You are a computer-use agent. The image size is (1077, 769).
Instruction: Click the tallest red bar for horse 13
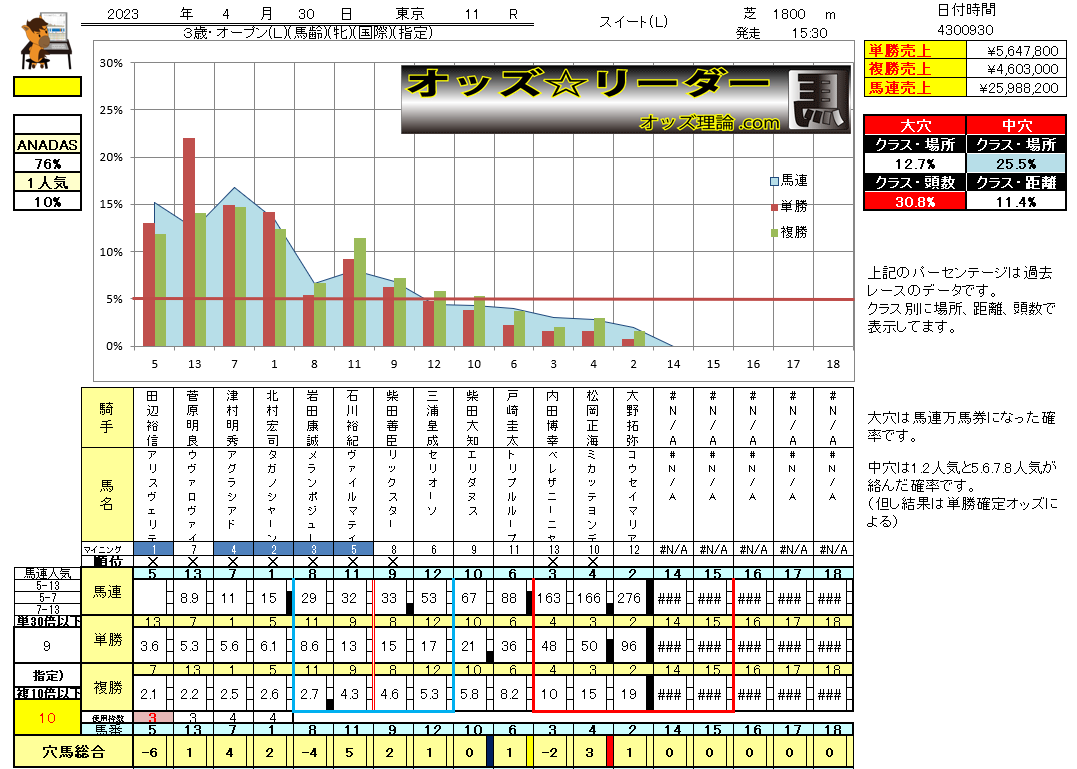click(189, 240)
